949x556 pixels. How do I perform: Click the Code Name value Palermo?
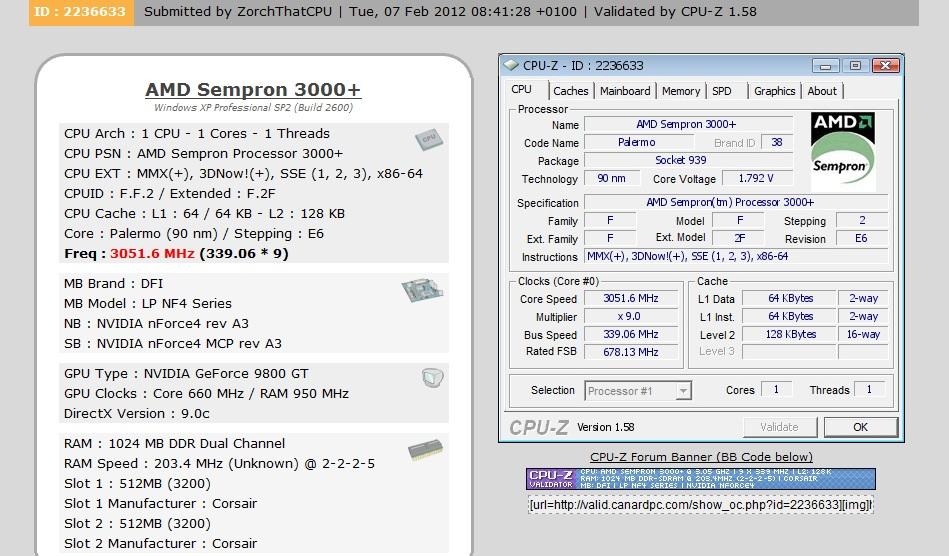pos(639,142)
